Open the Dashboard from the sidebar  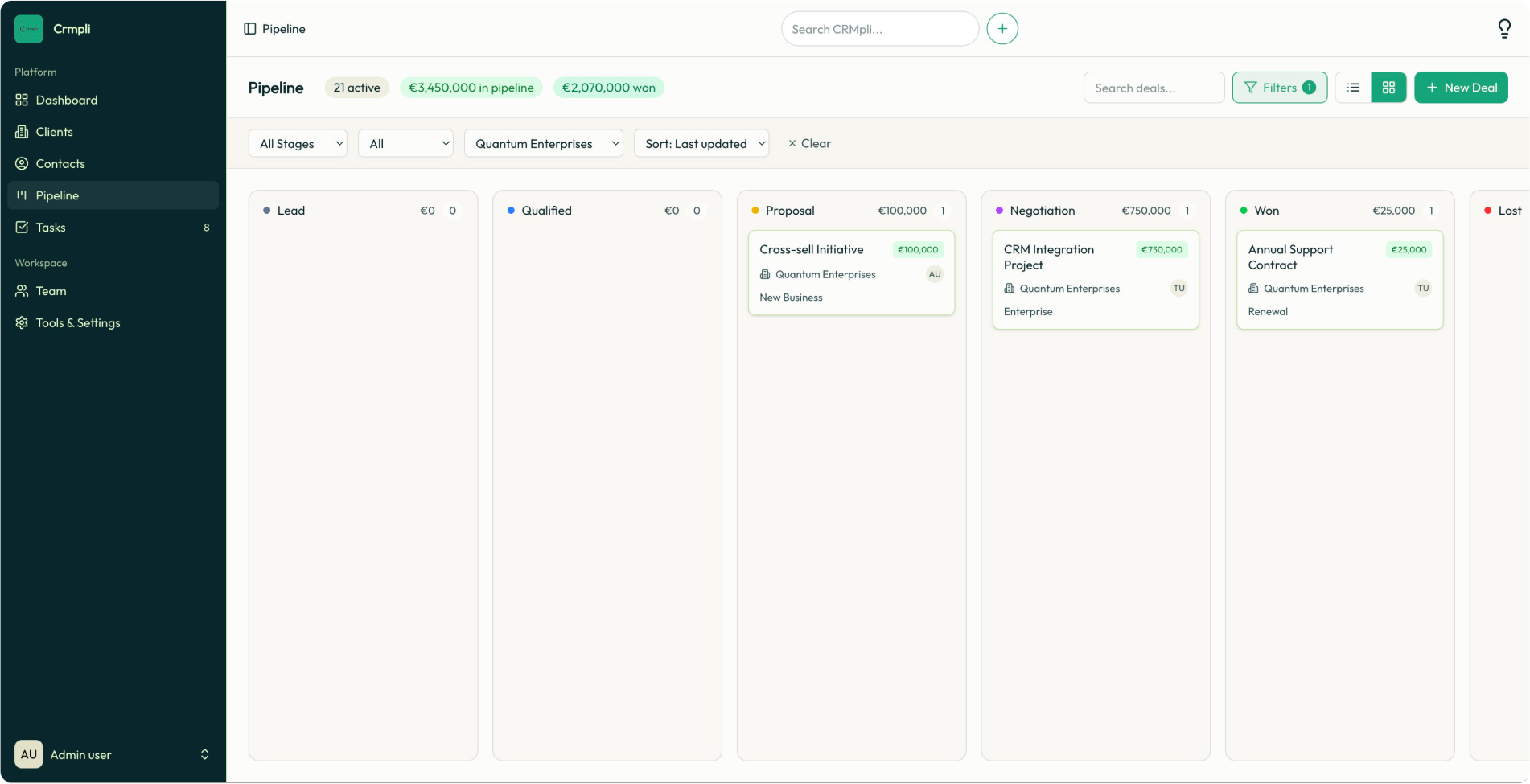point(65,100)
